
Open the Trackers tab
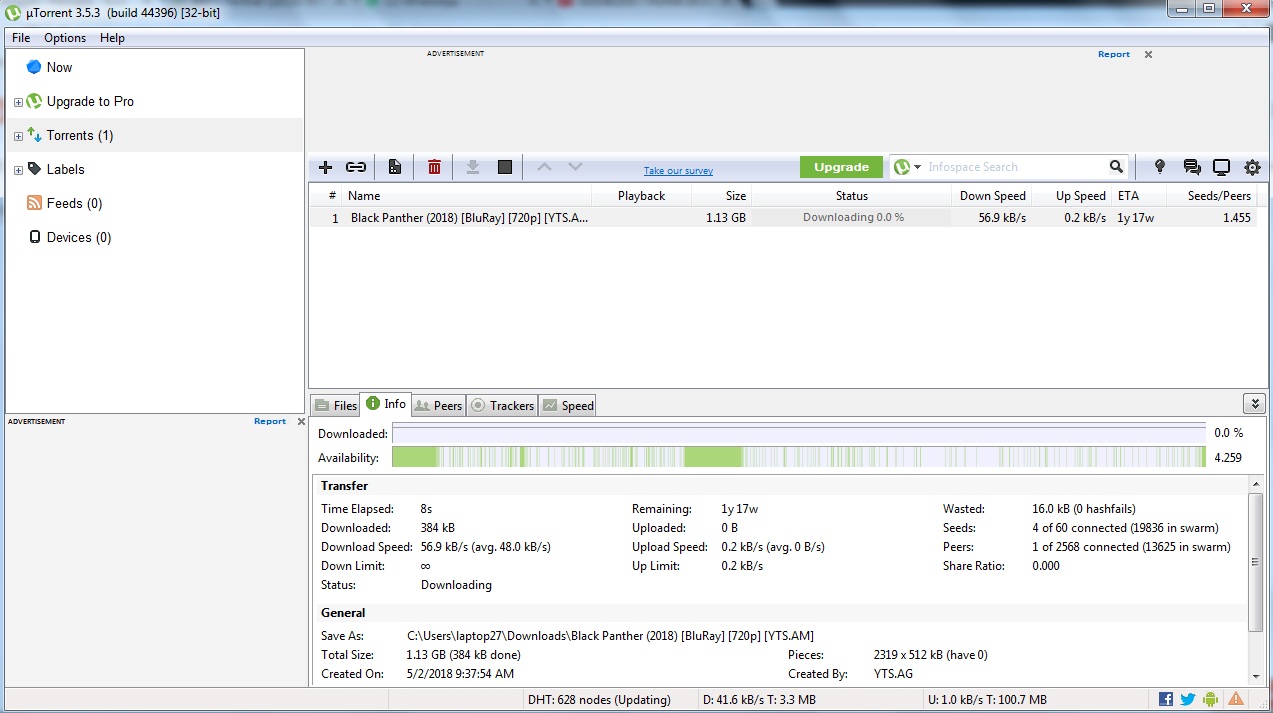502,405
